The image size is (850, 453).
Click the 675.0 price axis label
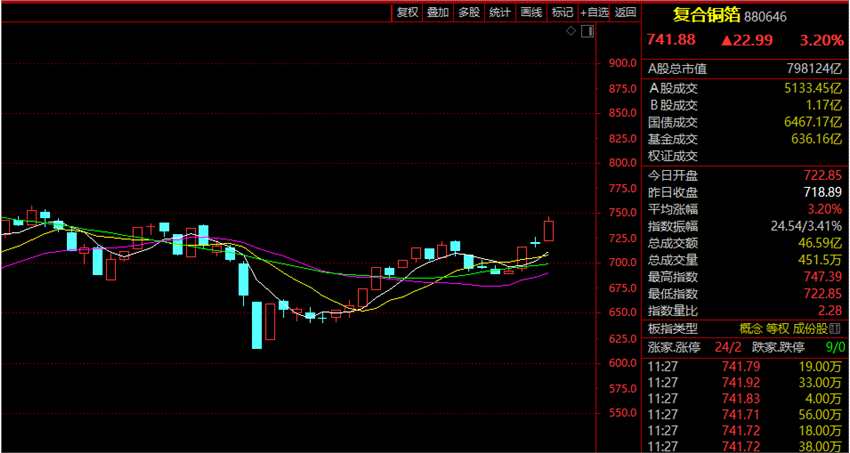621,288
